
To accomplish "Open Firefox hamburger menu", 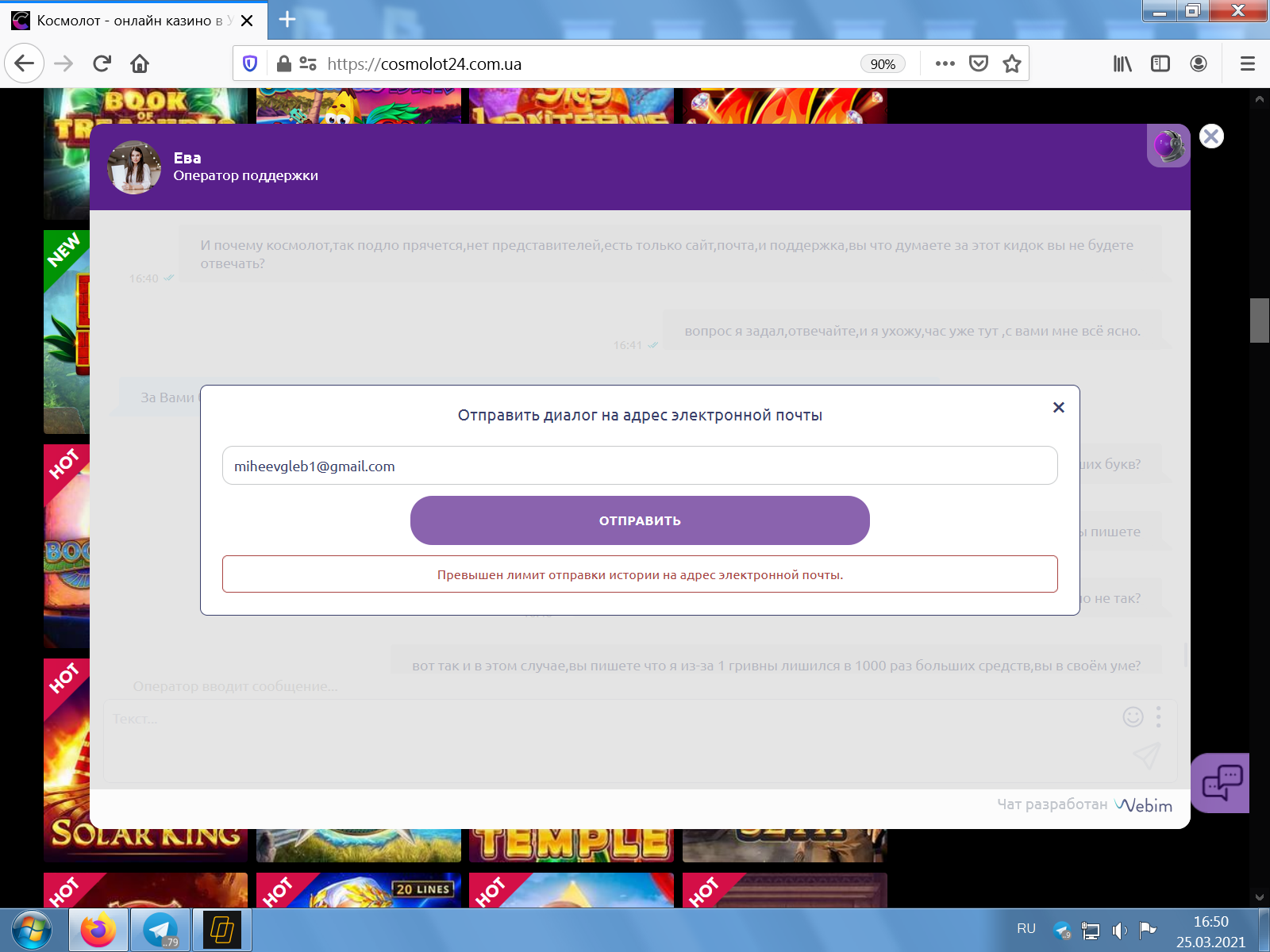I will point(1248,63).
